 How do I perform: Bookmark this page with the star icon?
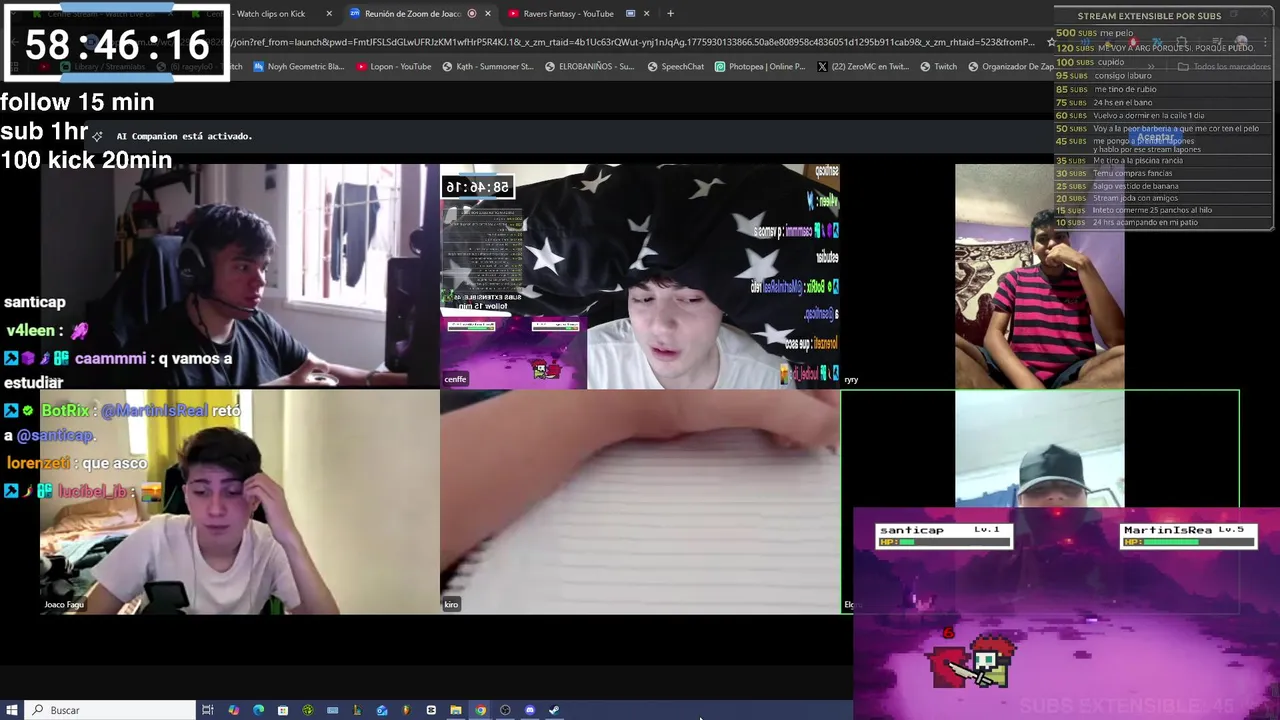click(1051, 42)
